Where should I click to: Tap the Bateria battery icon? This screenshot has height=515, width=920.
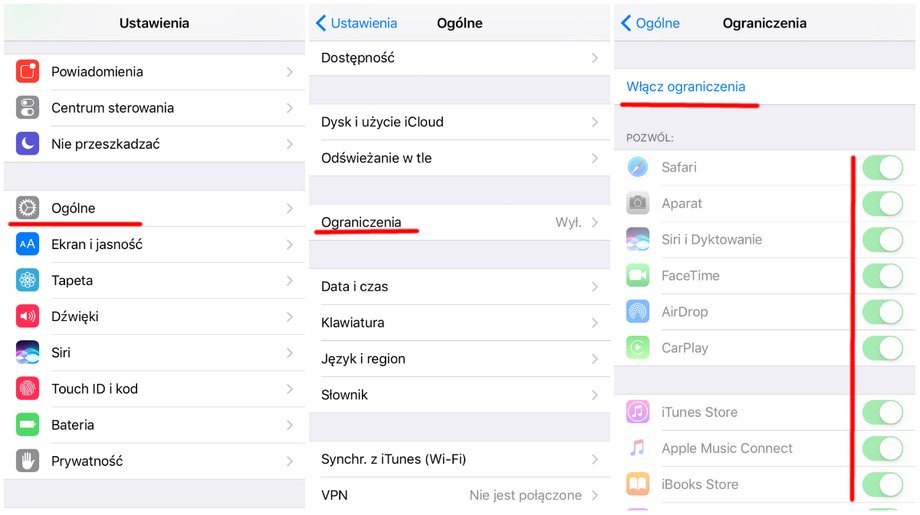click(x=27, y=425)
